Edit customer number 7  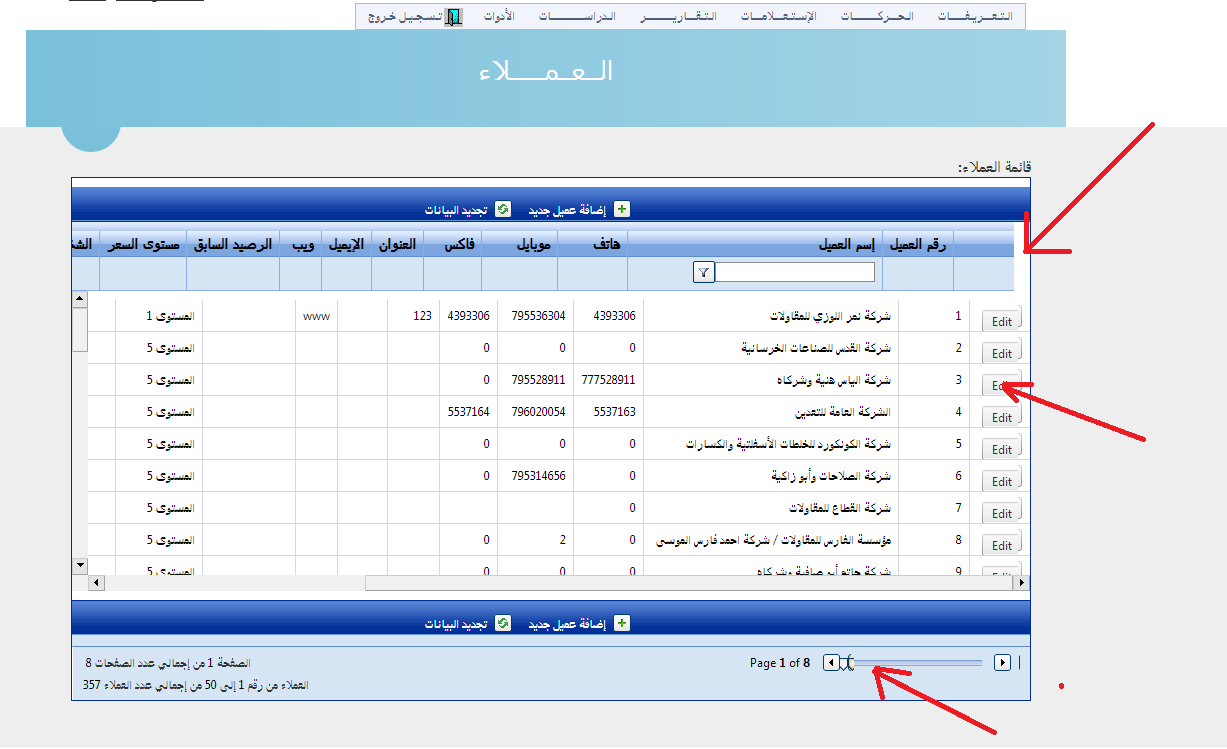1002,513
